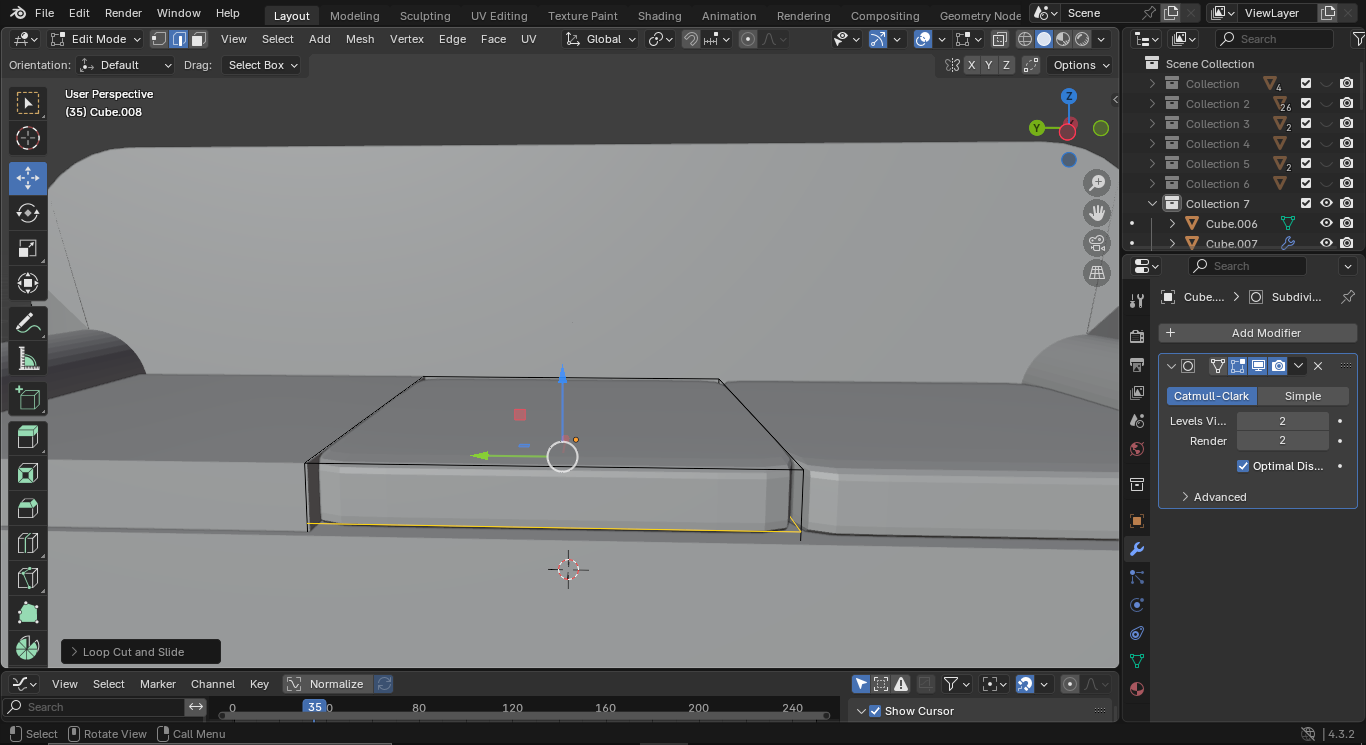The height and width of the screenshot is (745, 1366).
Task: Switch to rendered viewport shading
Action: coord(1082,39)
